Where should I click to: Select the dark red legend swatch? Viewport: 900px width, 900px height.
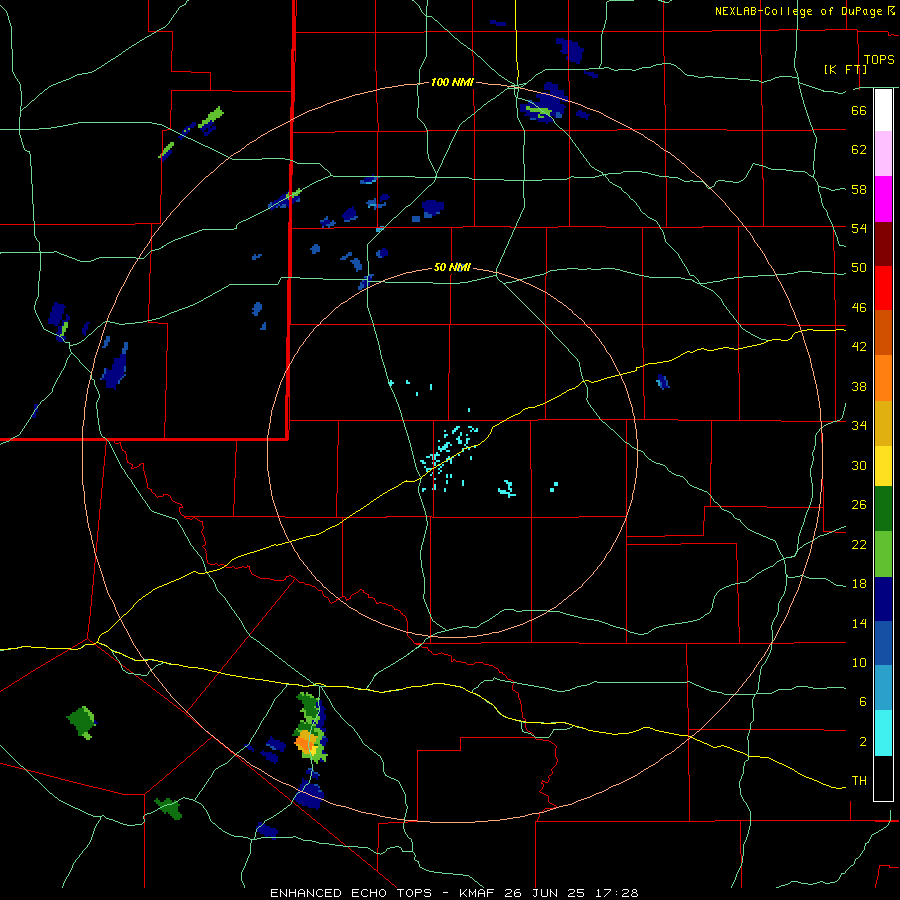883,244
